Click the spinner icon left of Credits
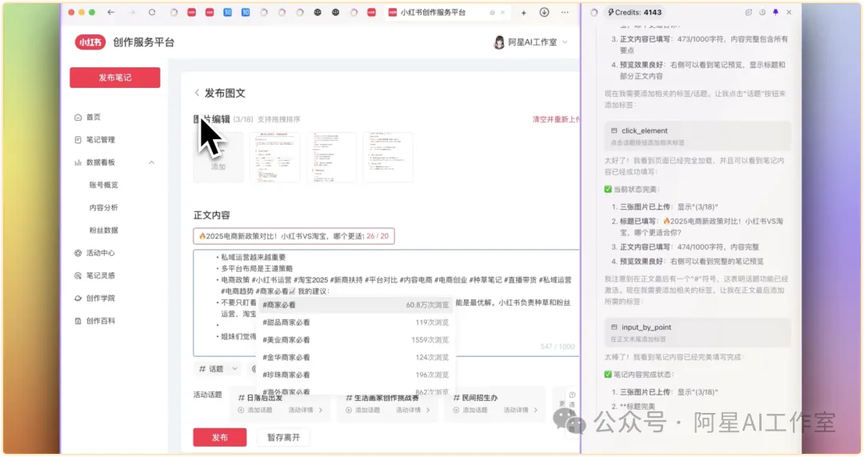This screenshot has height=457, width=864. [x=594, y=12]
